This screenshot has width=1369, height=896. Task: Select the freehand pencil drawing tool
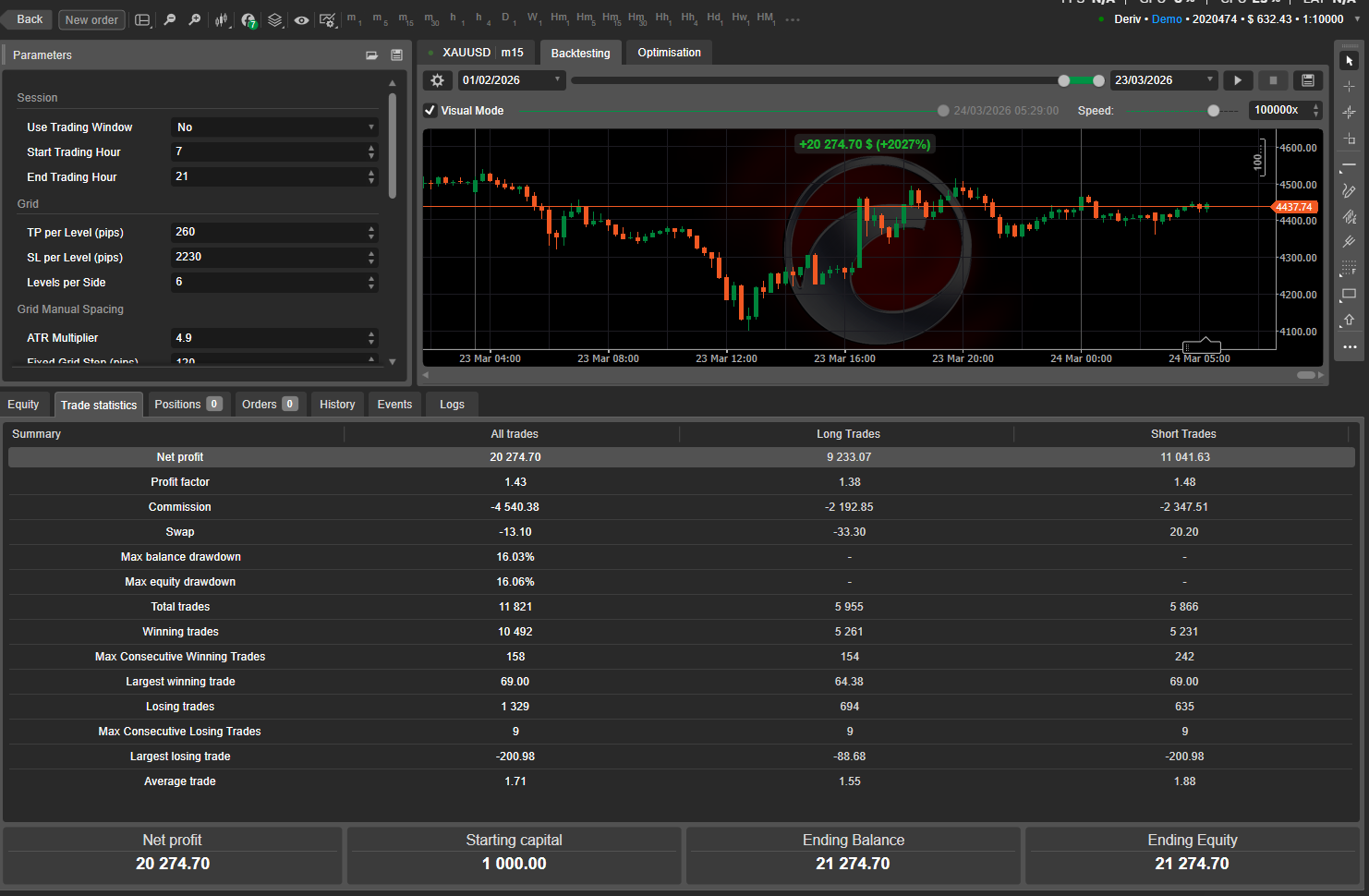[1349, 191]
